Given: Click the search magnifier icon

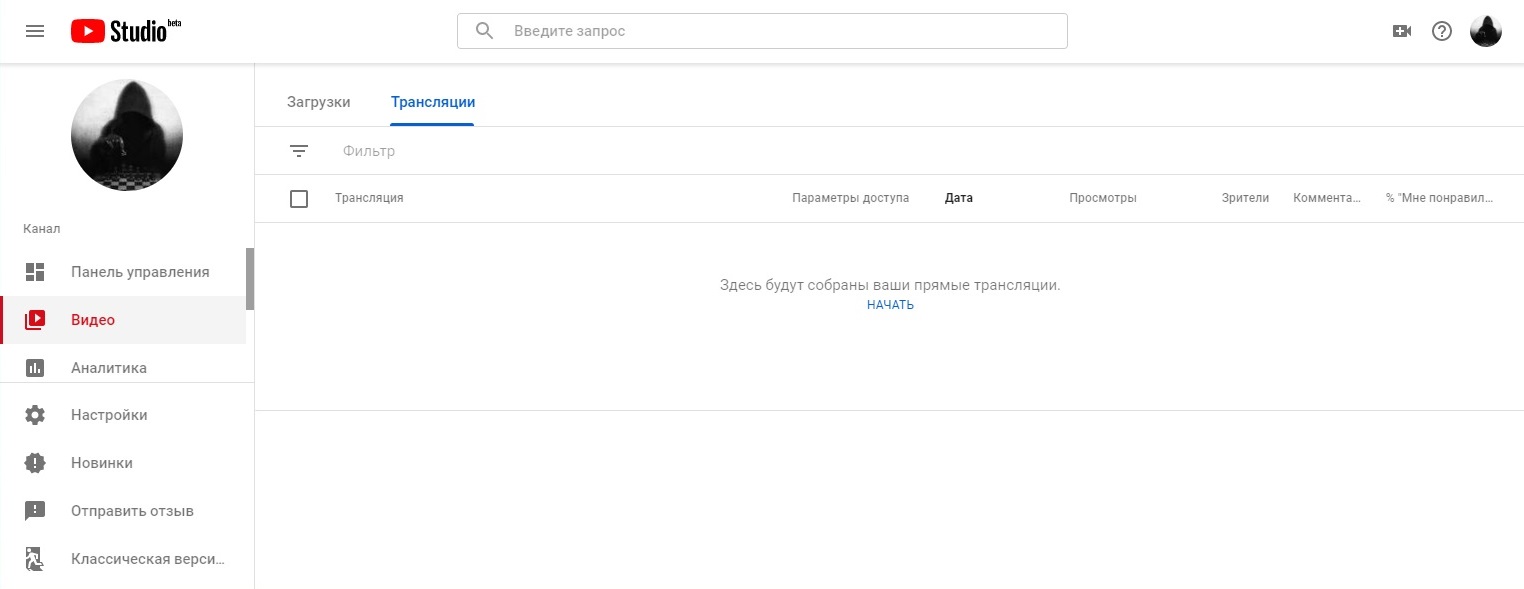Looking at the screenshot, I should 485,31.
